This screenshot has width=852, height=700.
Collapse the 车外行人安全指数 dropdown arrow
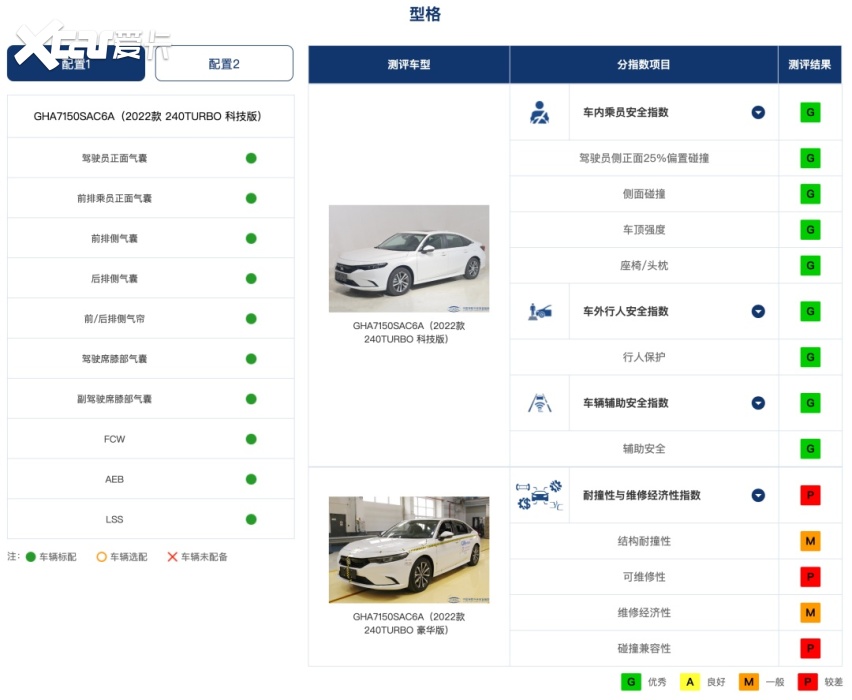pyautogui.click(x=758, y=311)
